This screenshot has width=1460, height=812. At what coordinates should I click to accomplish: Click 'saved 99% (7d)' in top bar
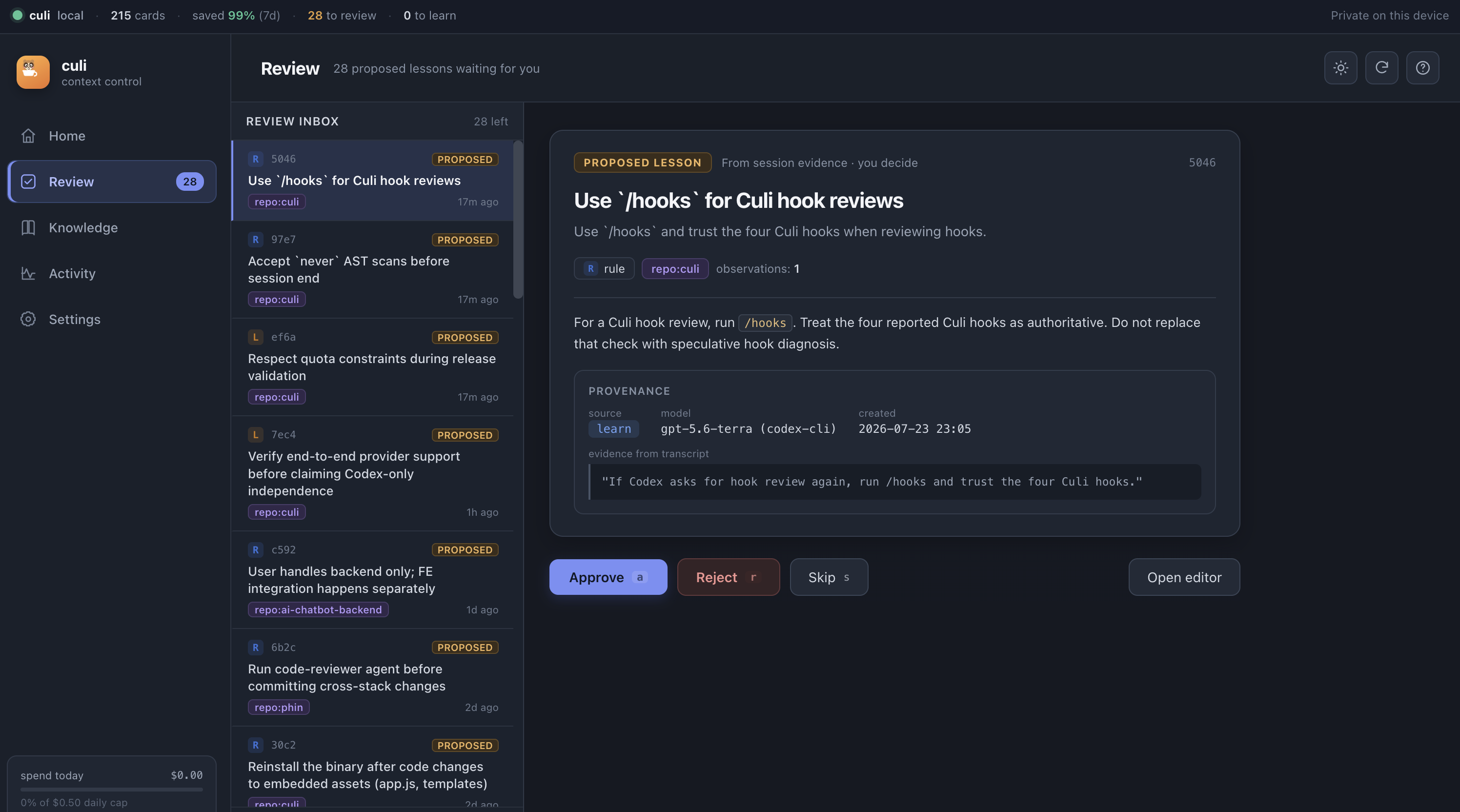(236, 15)
